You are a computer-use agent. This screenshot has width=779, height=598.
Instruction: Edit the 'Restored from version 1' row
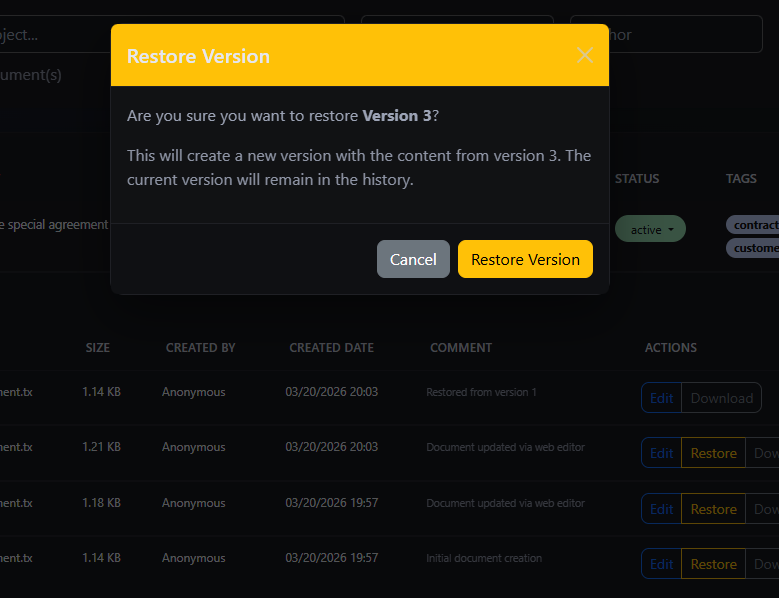[x=661, y=398]
